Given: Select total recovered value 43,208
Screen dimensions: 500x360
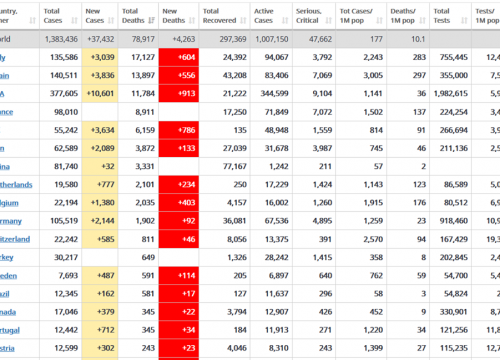Looking at the screenshot, I should (235, 75).
